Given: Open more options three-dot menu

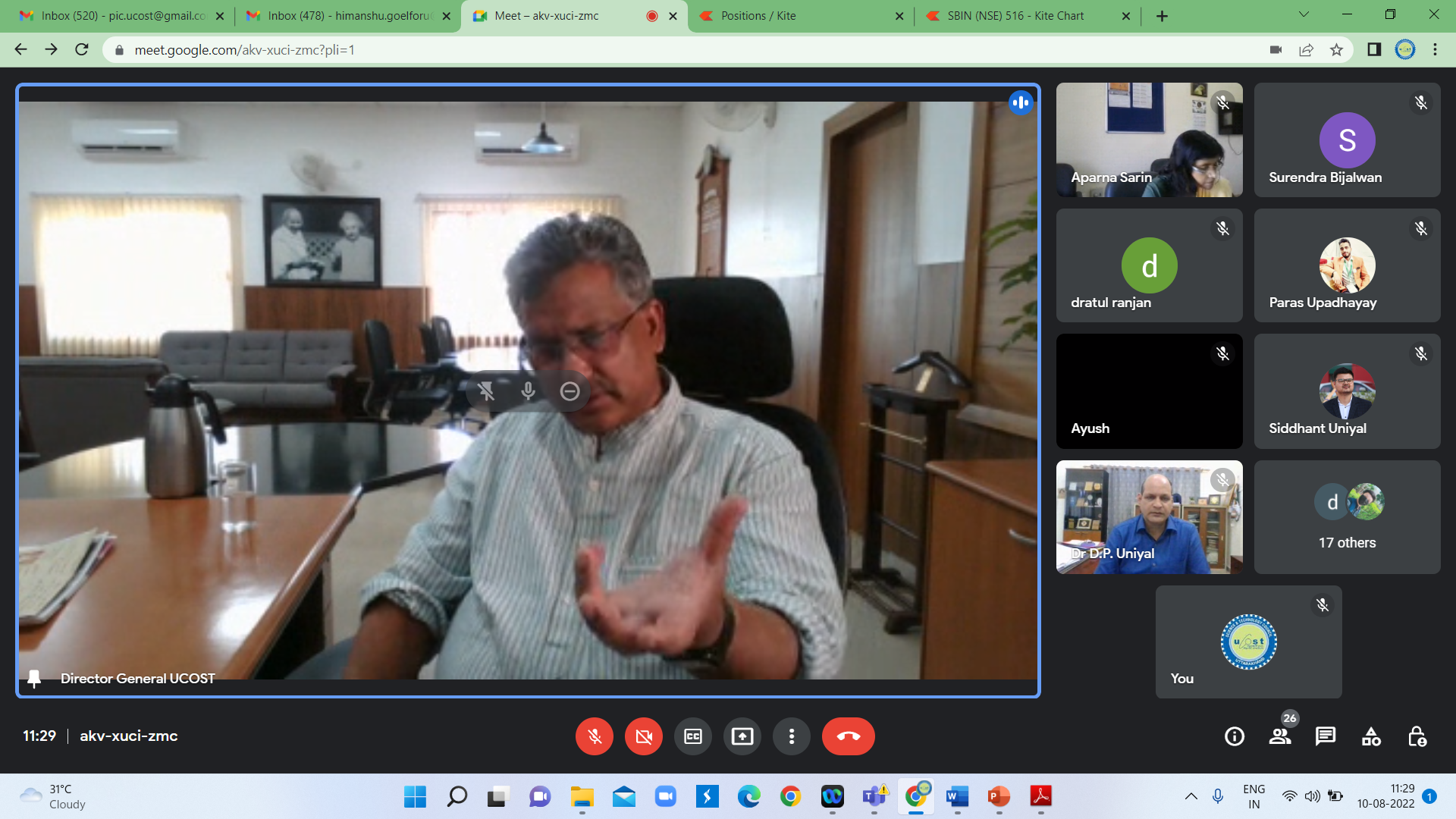Looking at the screenshot, I should [x=791, y=736].
